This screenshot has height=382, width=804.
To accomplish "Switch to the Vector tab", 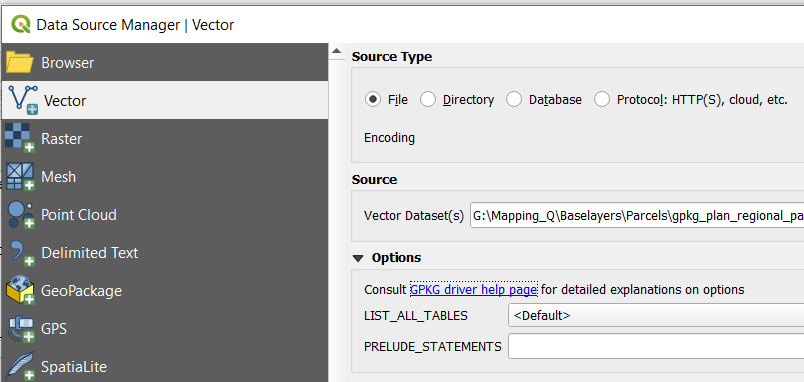I will pos(165,100).
